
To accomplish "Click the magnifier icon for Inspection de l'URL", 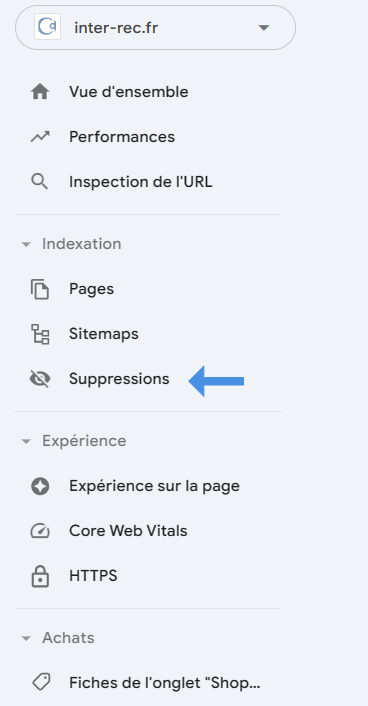I will click(40, 182).
